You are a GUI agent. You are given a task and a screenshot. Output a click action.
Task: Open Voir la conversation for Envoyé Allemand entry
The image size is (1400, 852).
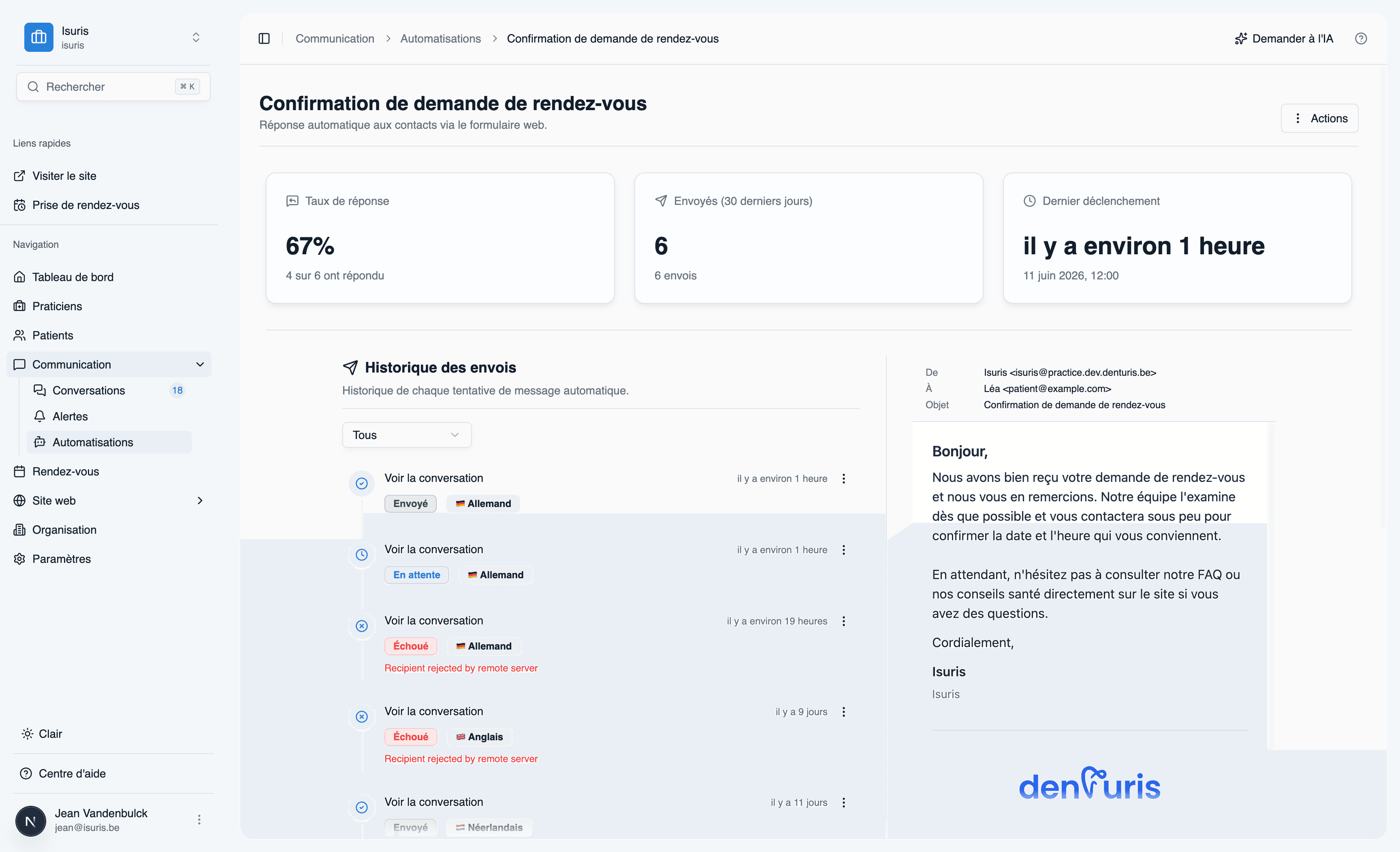click(433, 478)
